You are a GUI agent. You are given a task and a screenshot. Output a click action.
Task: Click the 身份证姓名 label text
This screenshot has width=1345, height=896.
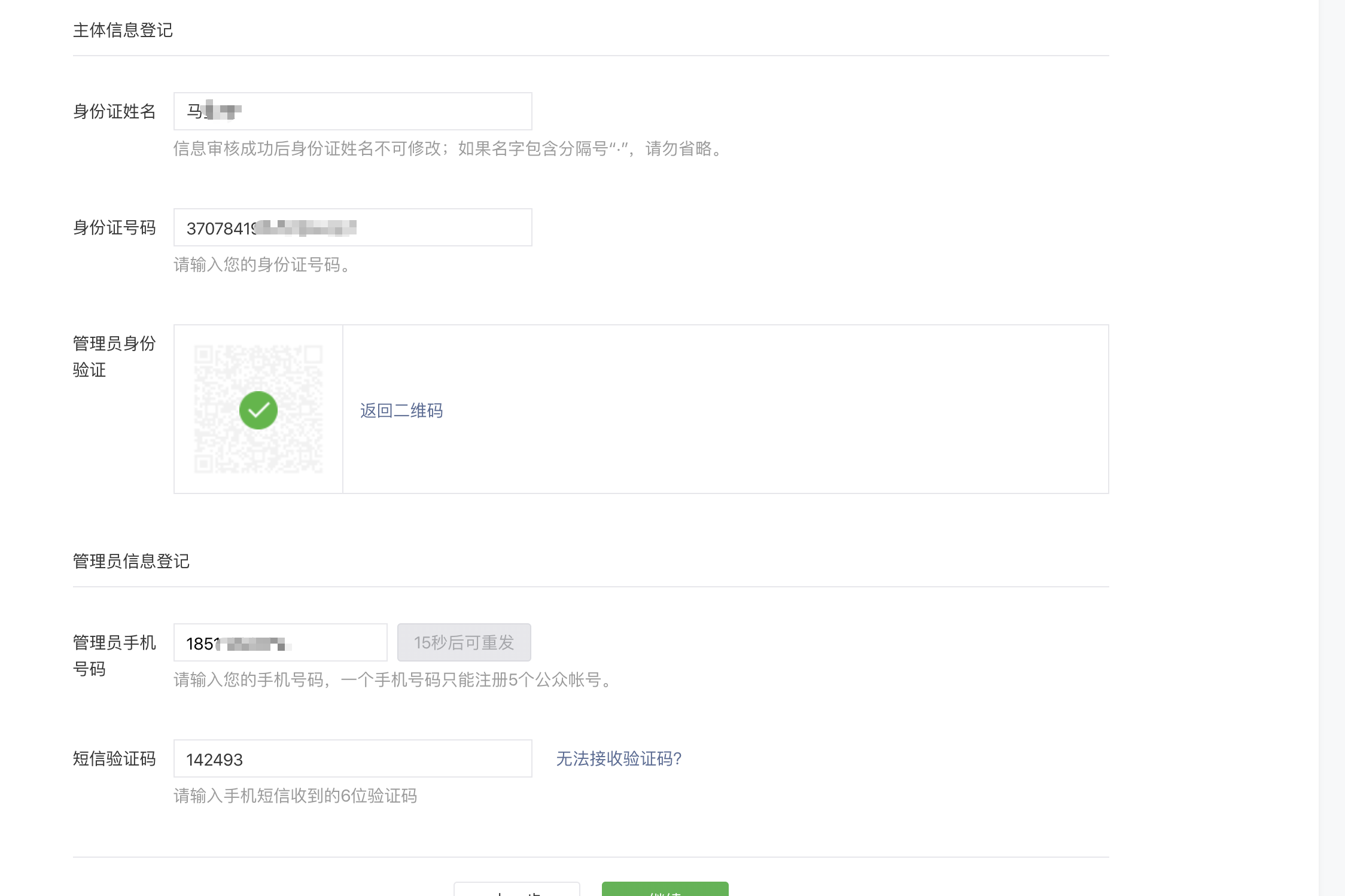(114, 111)
